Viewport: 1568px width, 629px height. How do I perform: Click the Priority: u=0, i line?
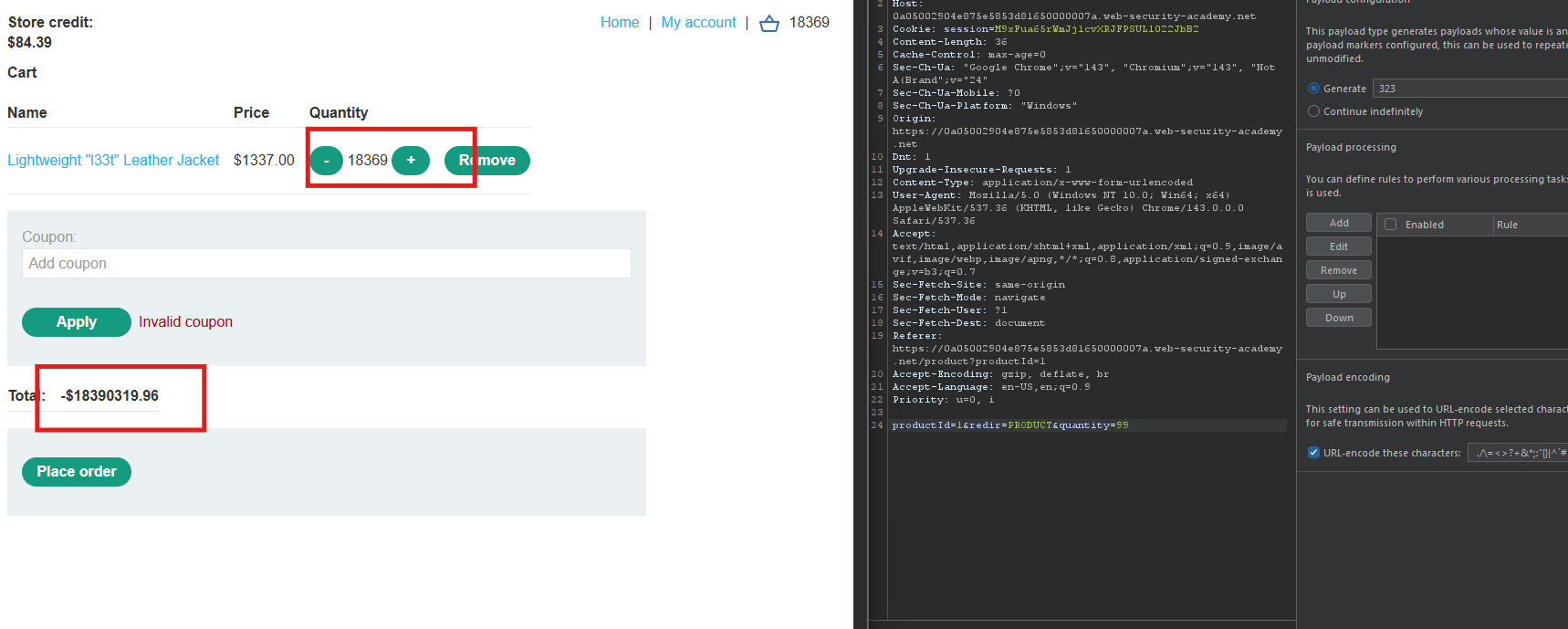click(944, 400)
